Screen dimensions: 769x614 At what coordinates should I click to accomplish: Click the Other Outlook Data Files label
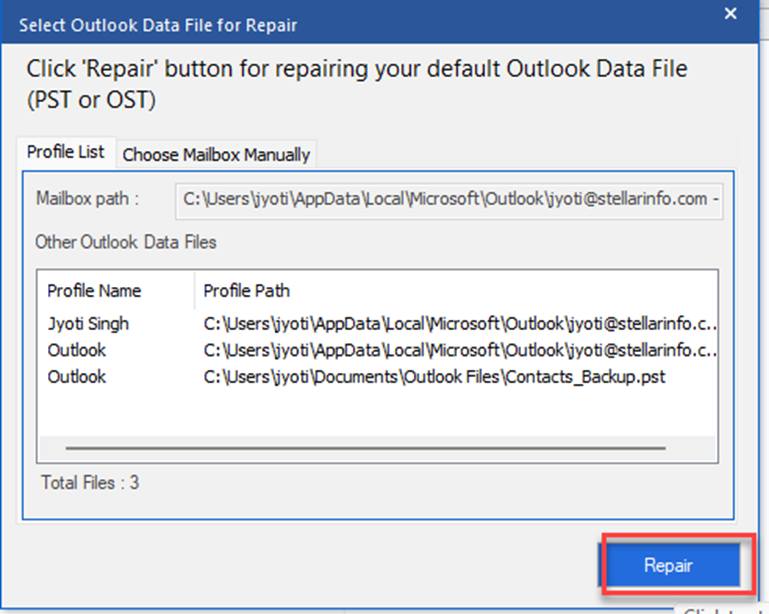(125, 242)
